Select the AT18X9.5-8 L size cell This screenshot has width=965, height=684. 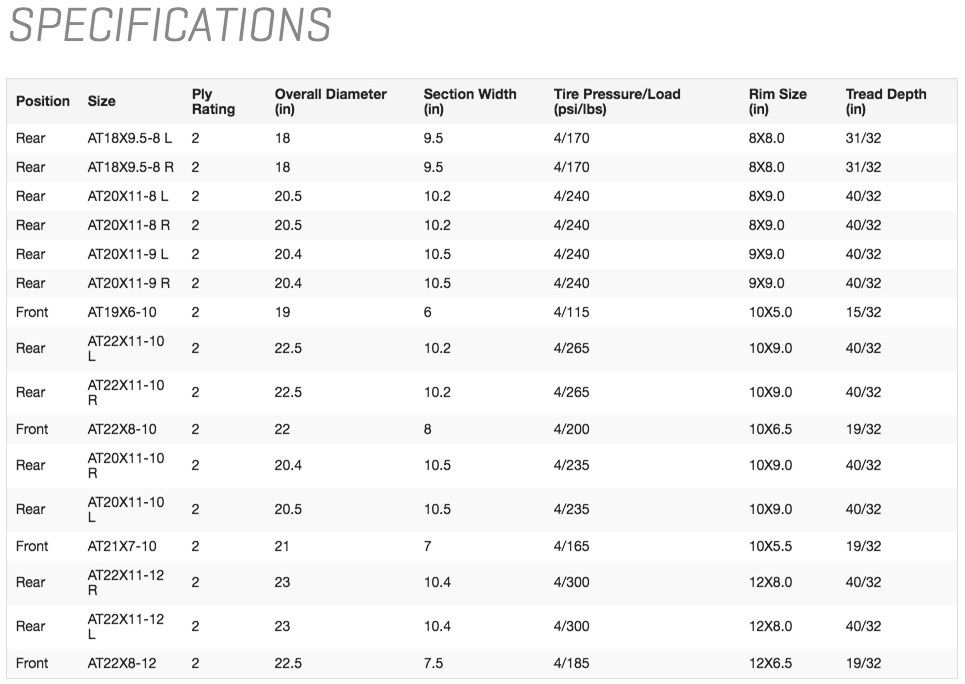[x=129, y=138]
